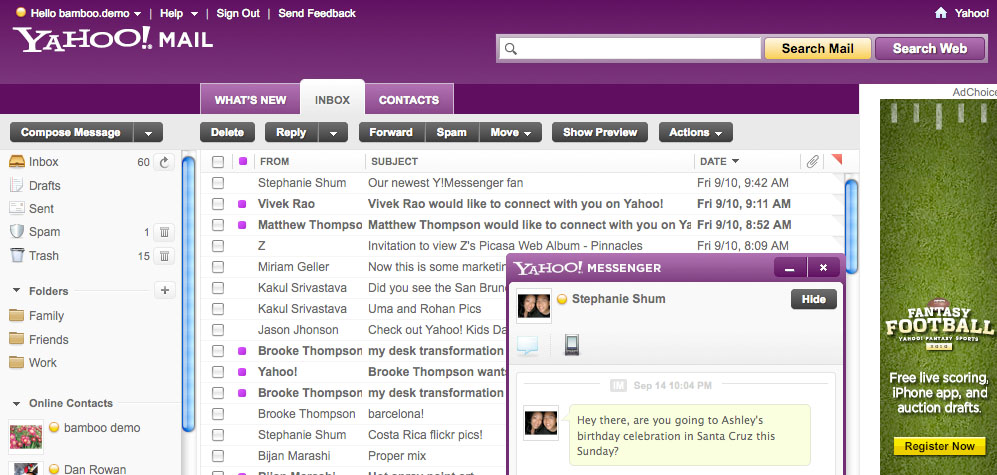Check the box for Vivek Rao's email
The height and width of the screenshot is (475, 997).
218,204
